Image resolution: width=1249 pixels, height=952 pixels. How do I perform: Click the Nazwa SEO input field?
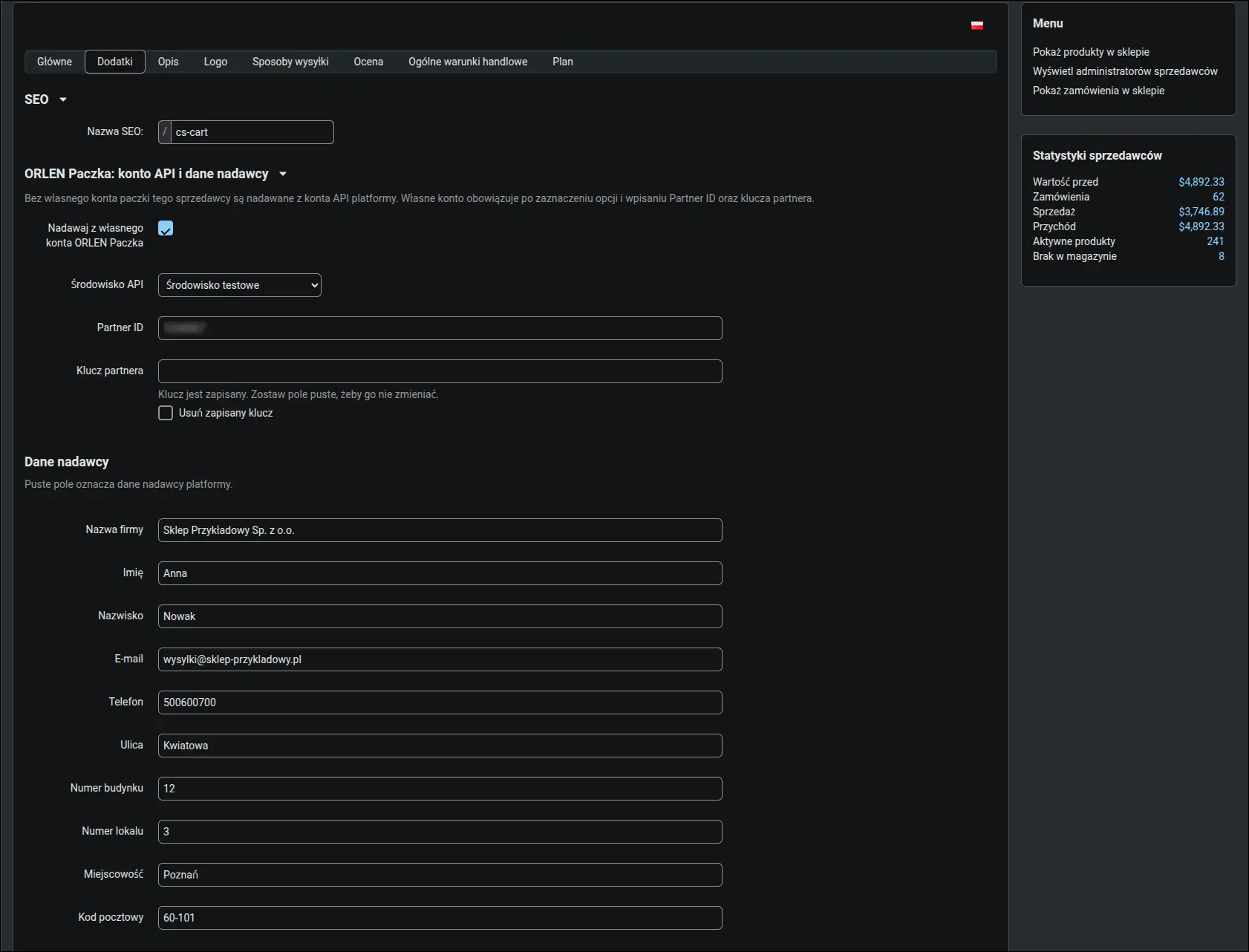click(252, 132)
